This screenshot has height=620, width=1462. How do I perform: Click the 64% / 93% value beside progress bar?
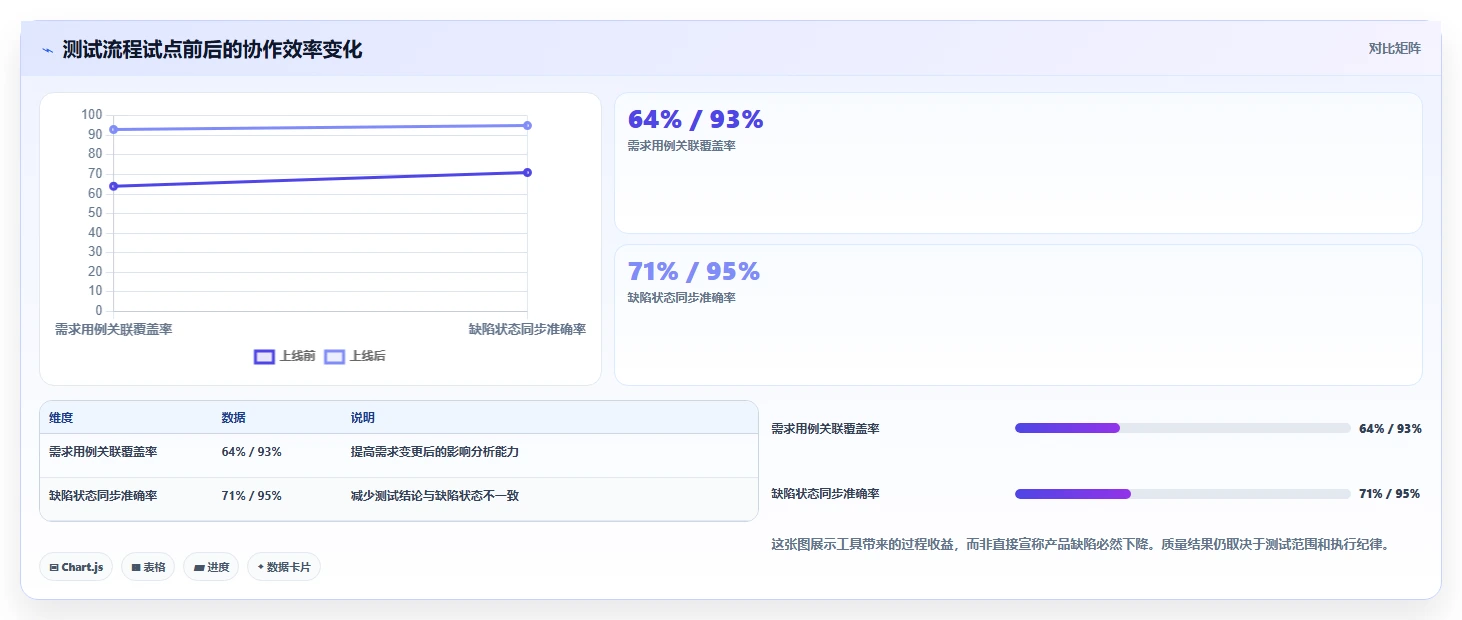1390,429
